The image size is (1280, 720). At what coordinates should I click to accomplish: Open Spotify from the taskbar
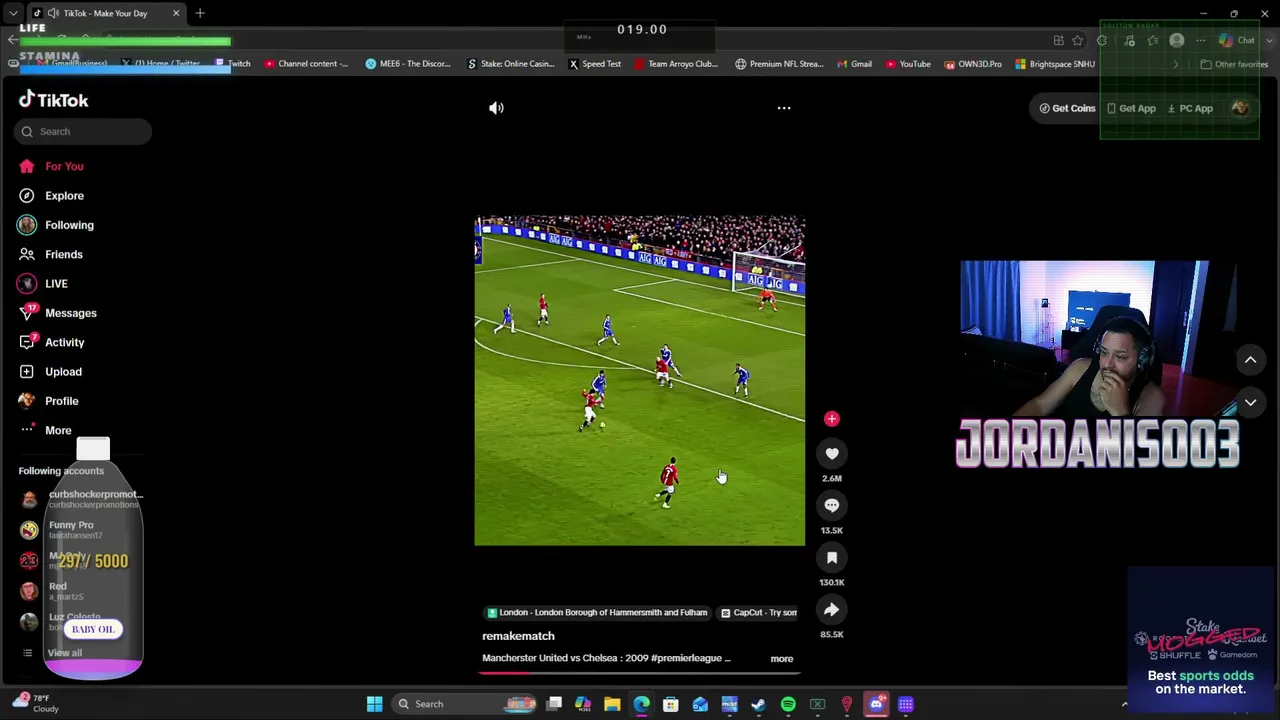(x=788, y=704)
